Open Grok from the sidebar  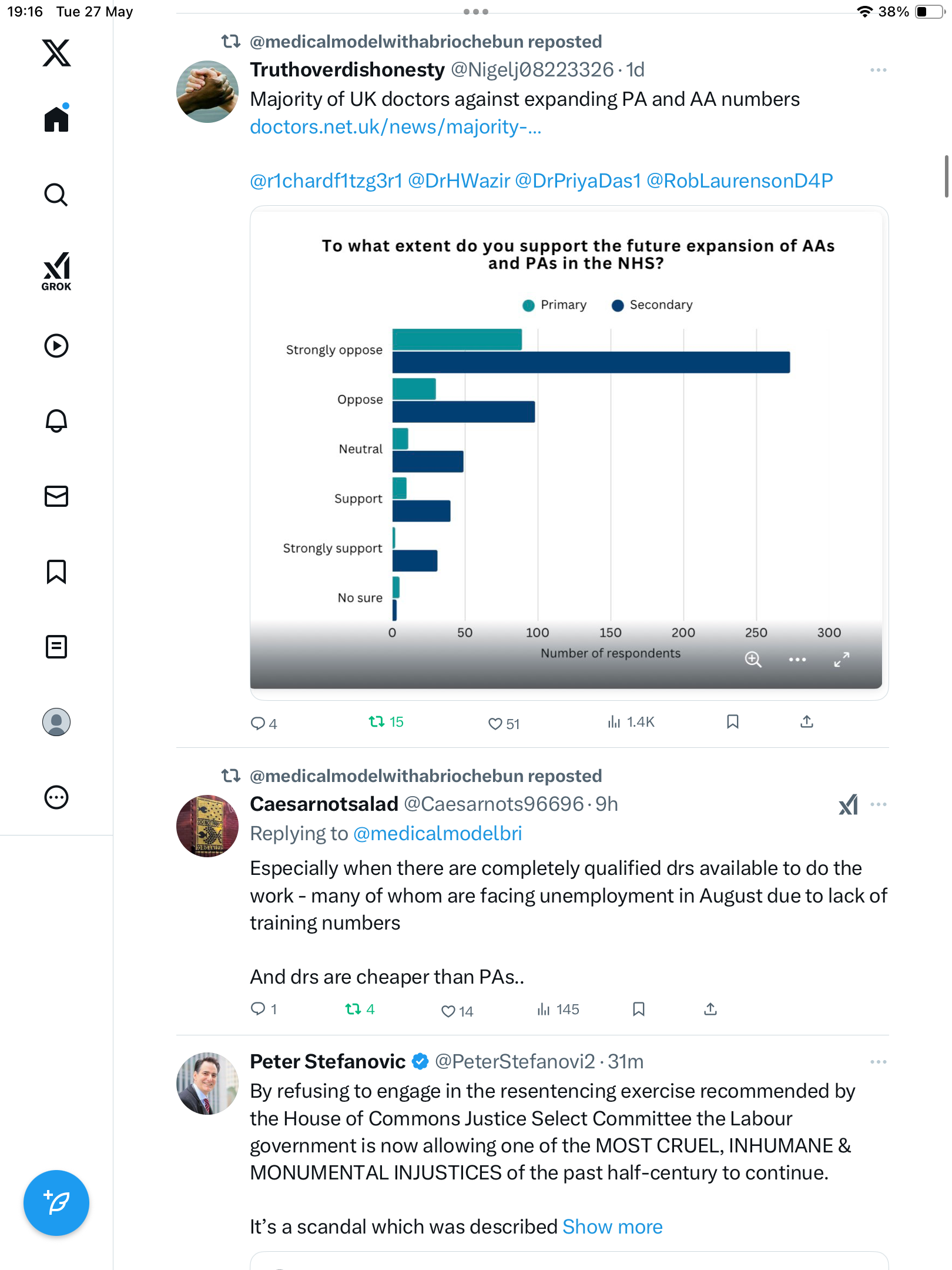(56, 271)
